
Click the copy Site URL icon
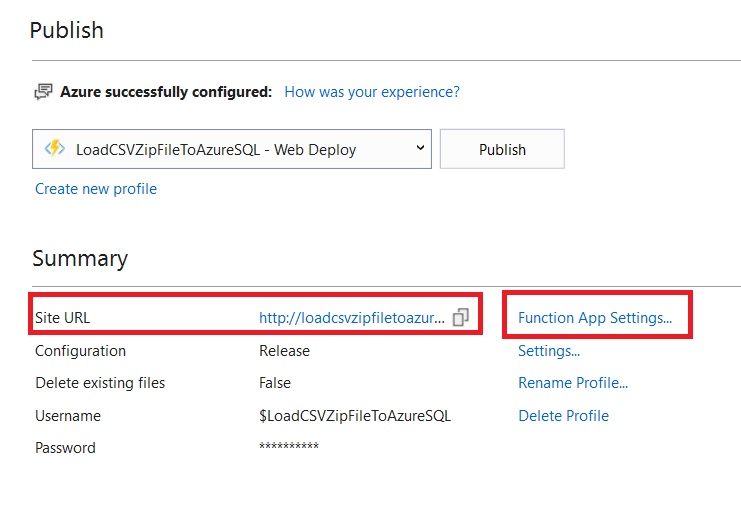pyautogui.click(x=460, y=317)
